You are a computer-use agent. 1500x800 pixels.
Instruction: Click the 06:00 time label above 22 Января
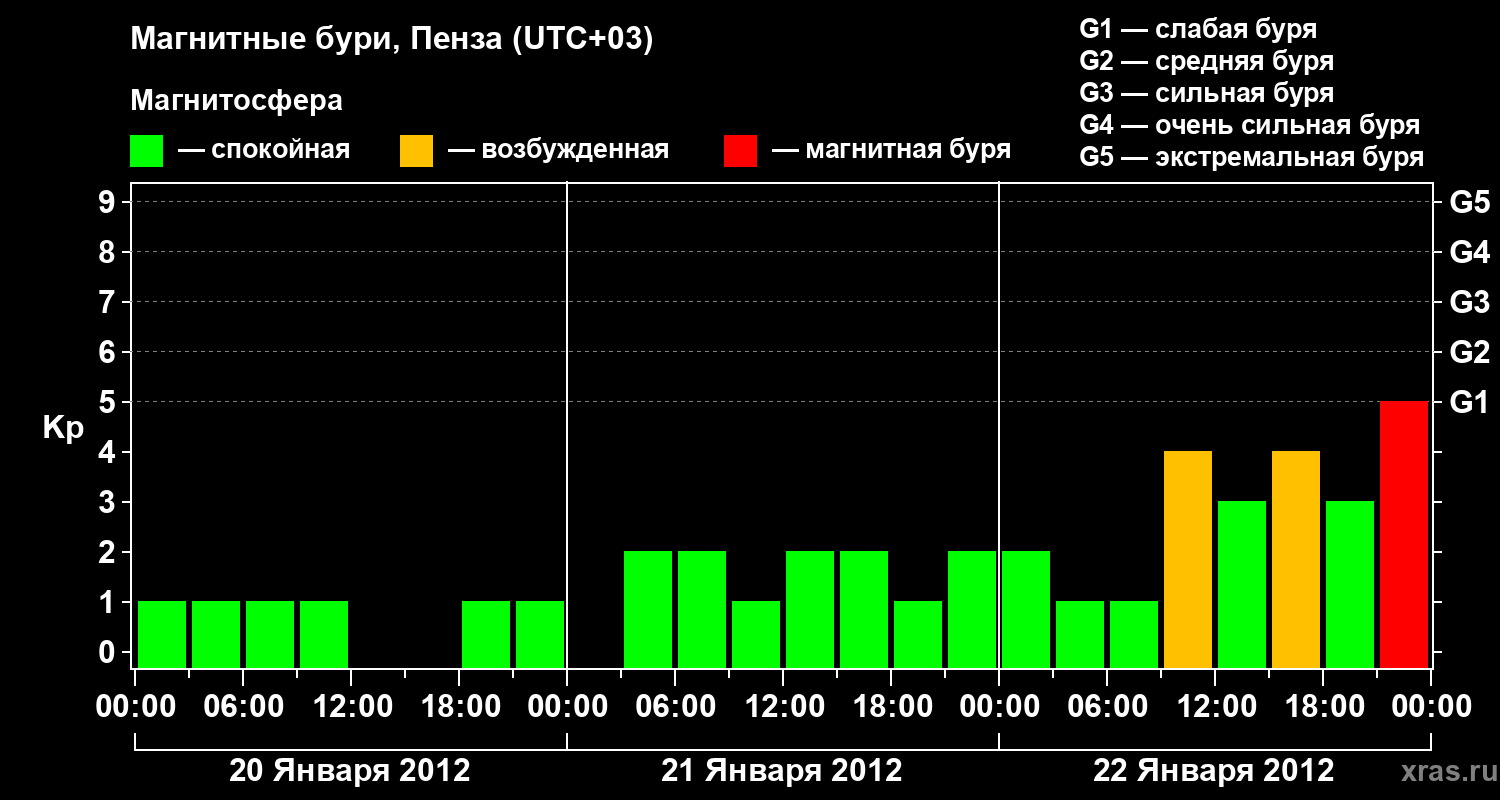click(1107, 707)
